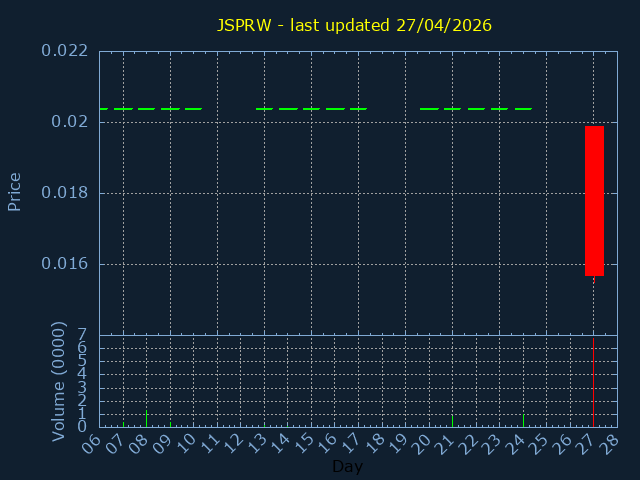Select the 0.018 price tick label
This screenshot has width=640, height=480.
(x=65, y=193)
